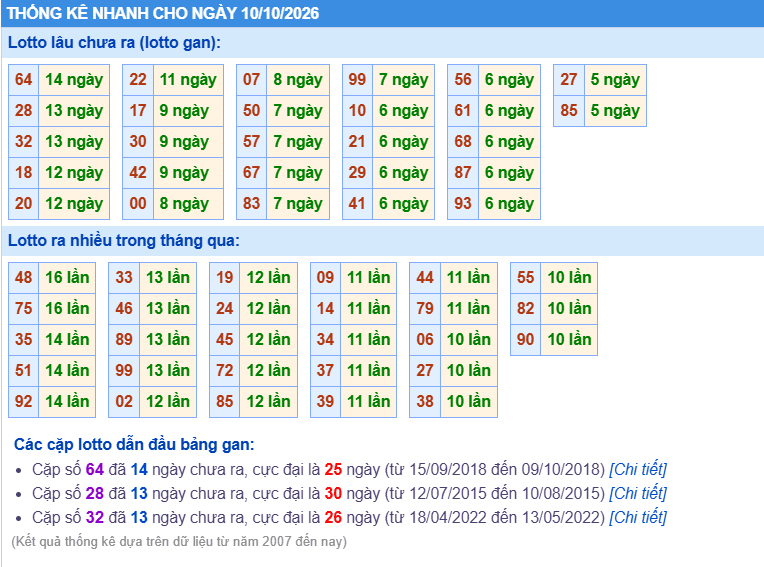764x567 pixels.
Task: Select number 56 cell in gan table
Action: click(463, 80)
